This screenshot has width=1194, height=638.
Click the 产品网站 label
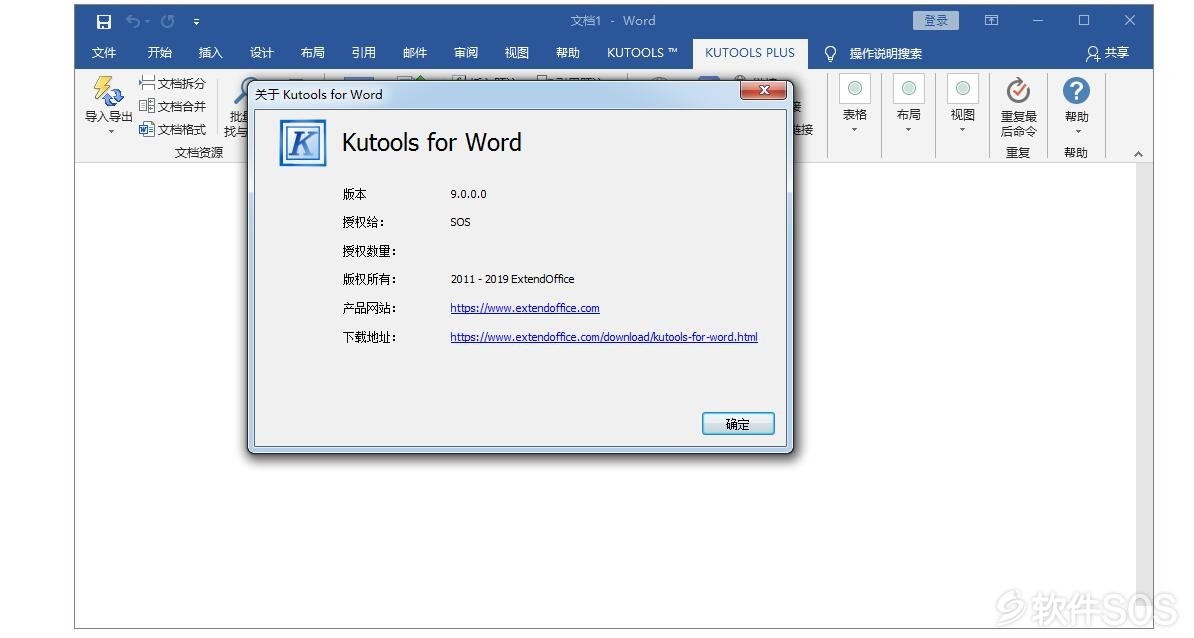point(369,308)
